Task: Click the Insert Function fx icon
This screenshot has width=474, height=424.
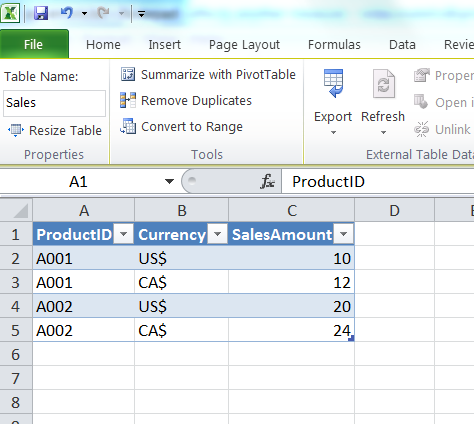Action: 267,181
